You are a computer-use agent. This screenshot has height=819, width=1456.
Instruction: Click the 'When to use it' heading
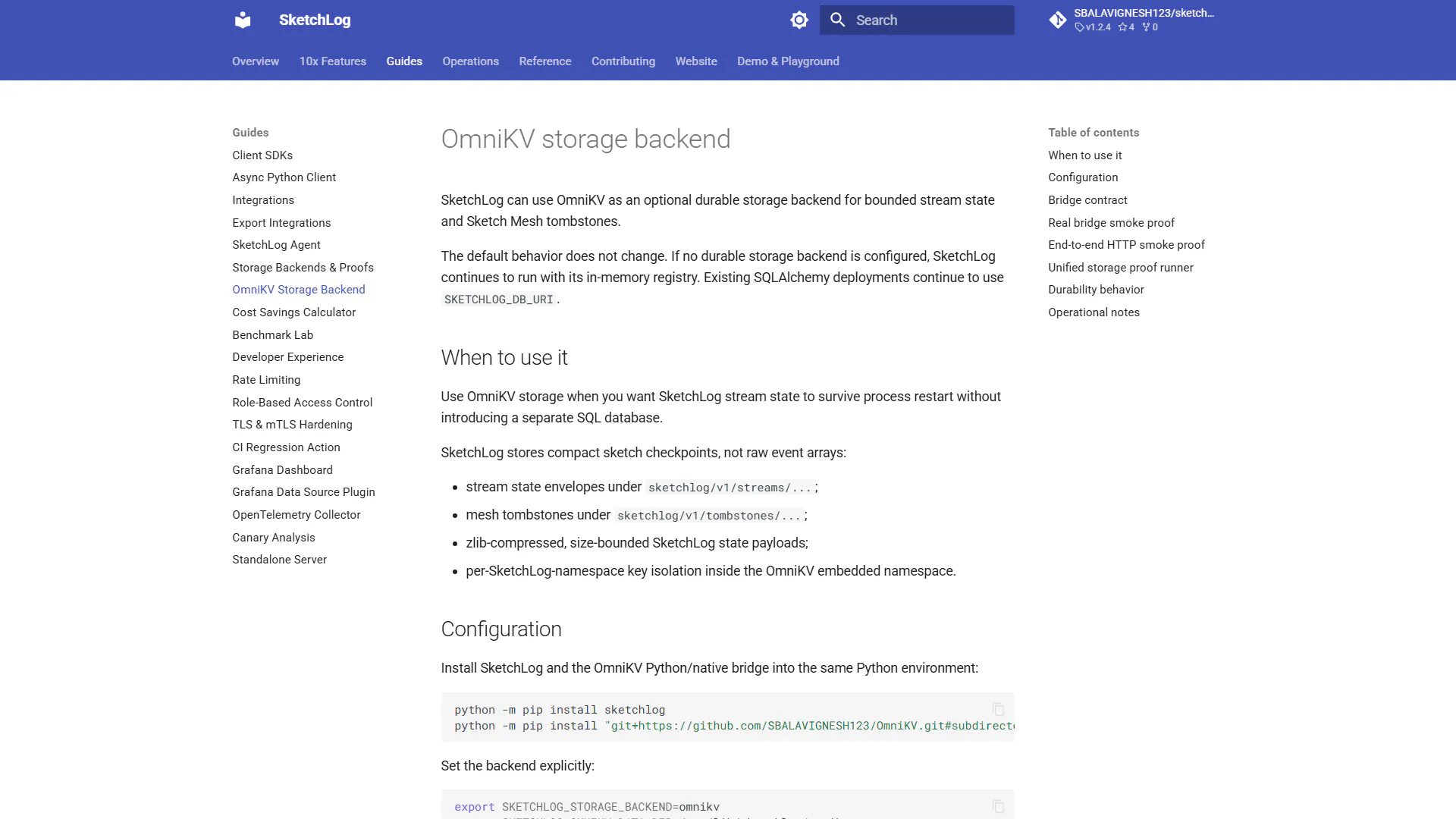504,357
